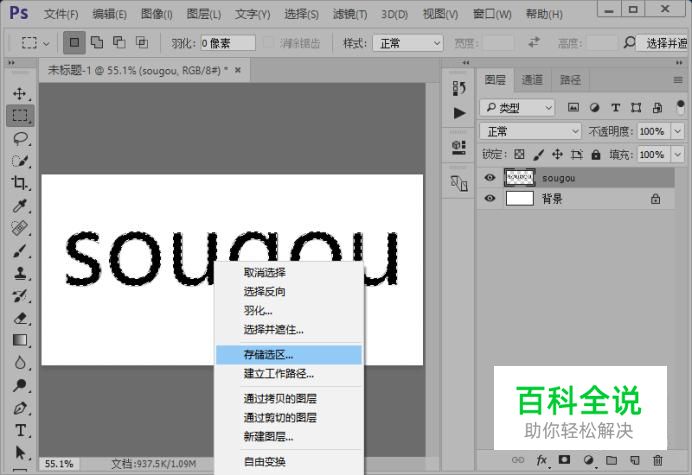Select the Clone Stamp tool

click(19, 273)
